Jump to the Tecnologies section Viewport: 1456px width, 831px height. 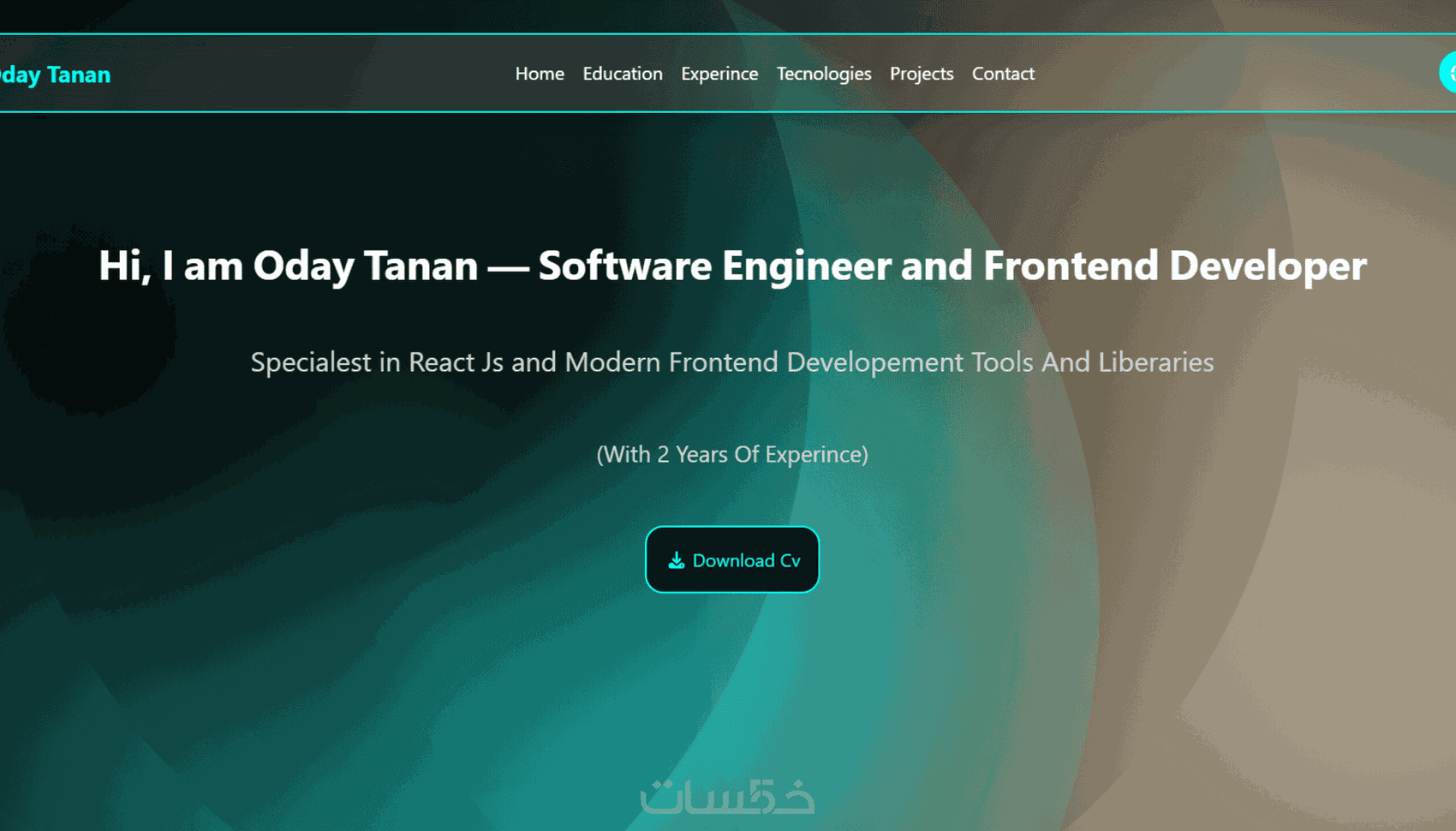824,75
